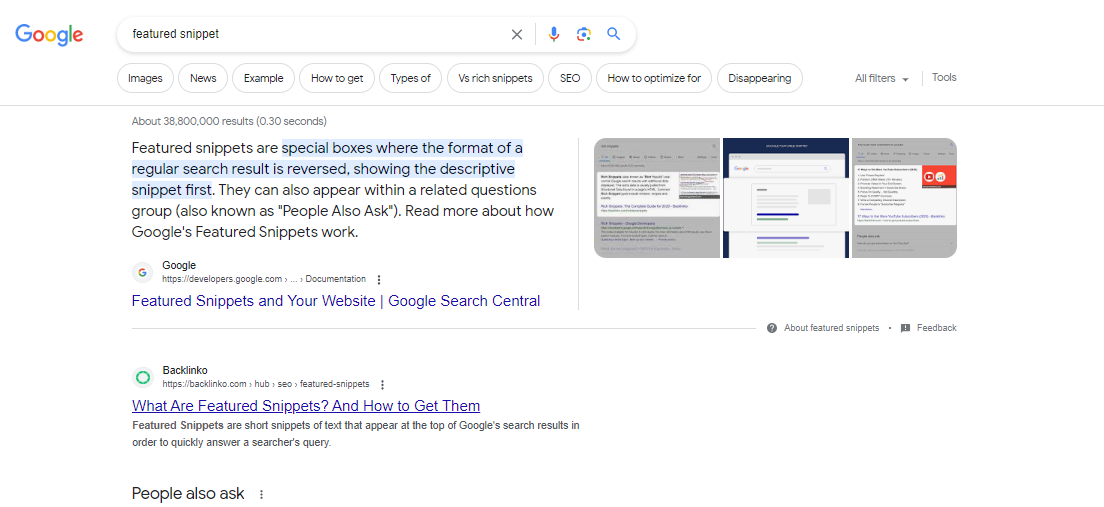Screen dimensions: 1104x507
Task: Open the options dots next to the Google result
Action: pos(379,280)
